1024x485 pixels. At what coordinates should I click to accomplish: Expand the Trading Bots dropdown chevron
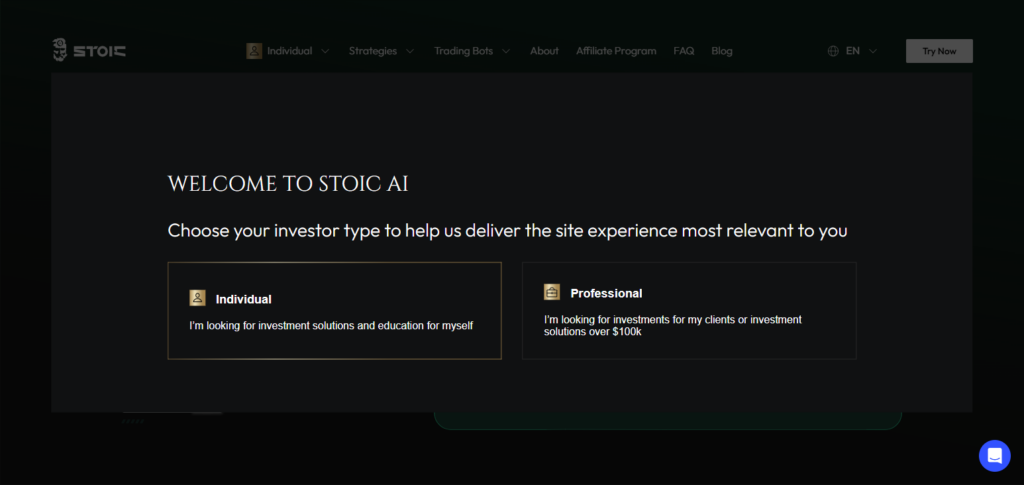(x=505, y=51)
